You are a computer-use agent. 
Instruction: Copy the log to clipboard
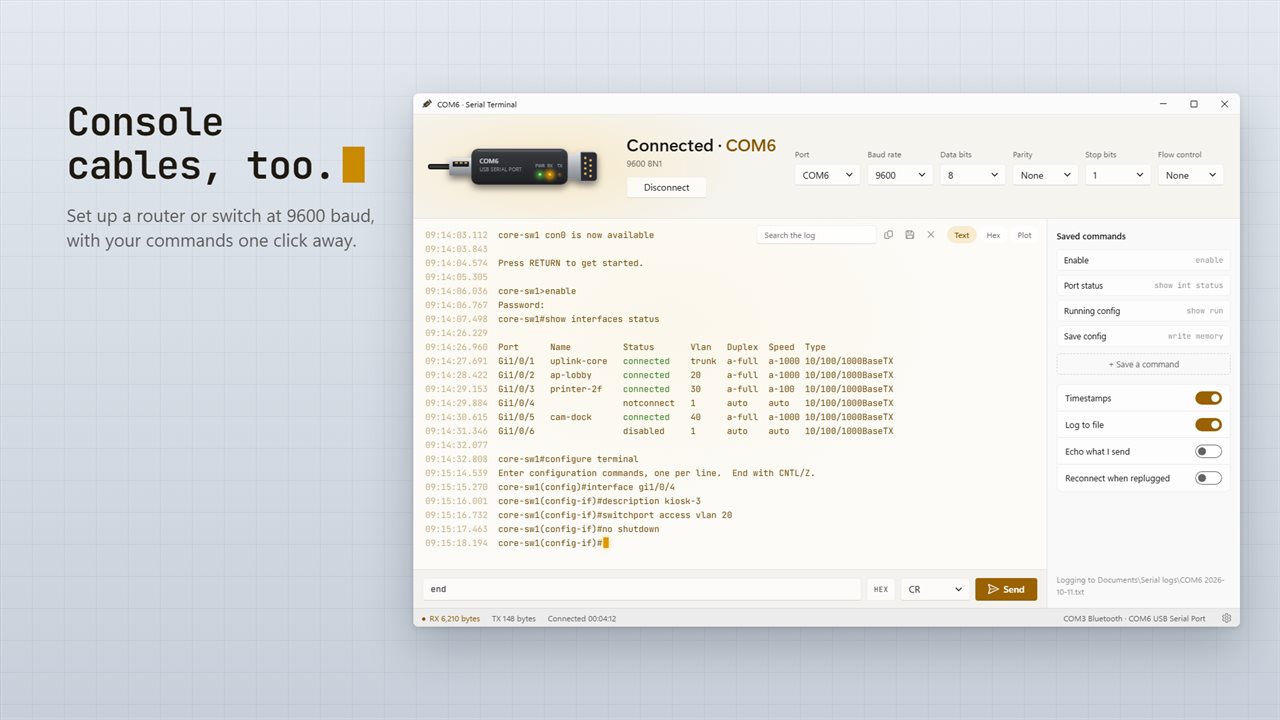pos(888,235)
